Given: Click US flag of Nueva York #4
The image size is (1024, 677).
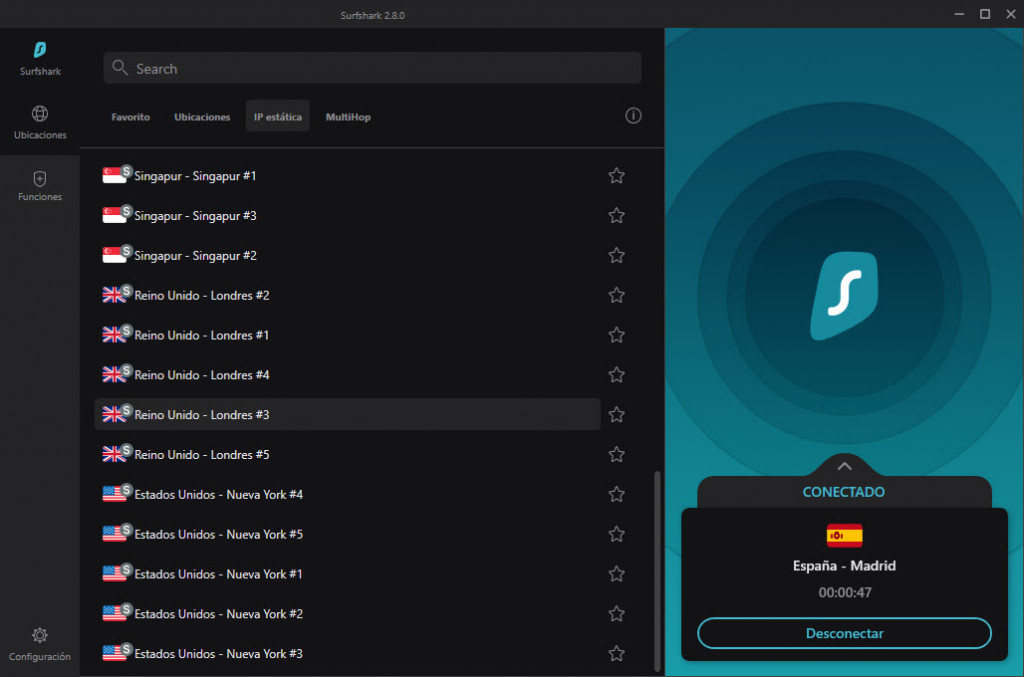Looking at the screenshot, I should coord(114,495).
